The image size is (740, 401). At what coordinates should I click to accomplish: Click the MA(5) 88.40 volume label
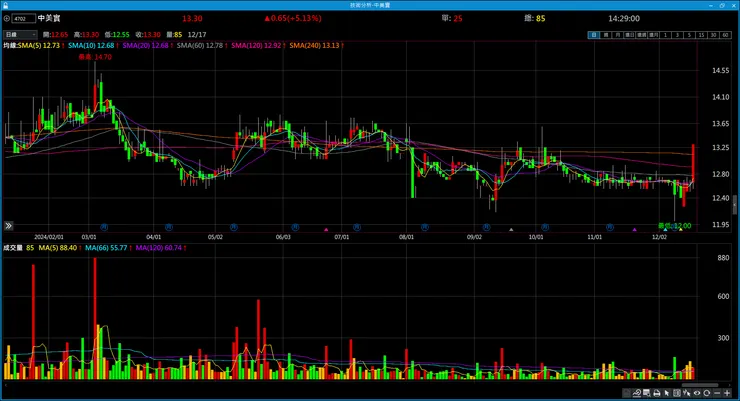(x=58, y=248)
